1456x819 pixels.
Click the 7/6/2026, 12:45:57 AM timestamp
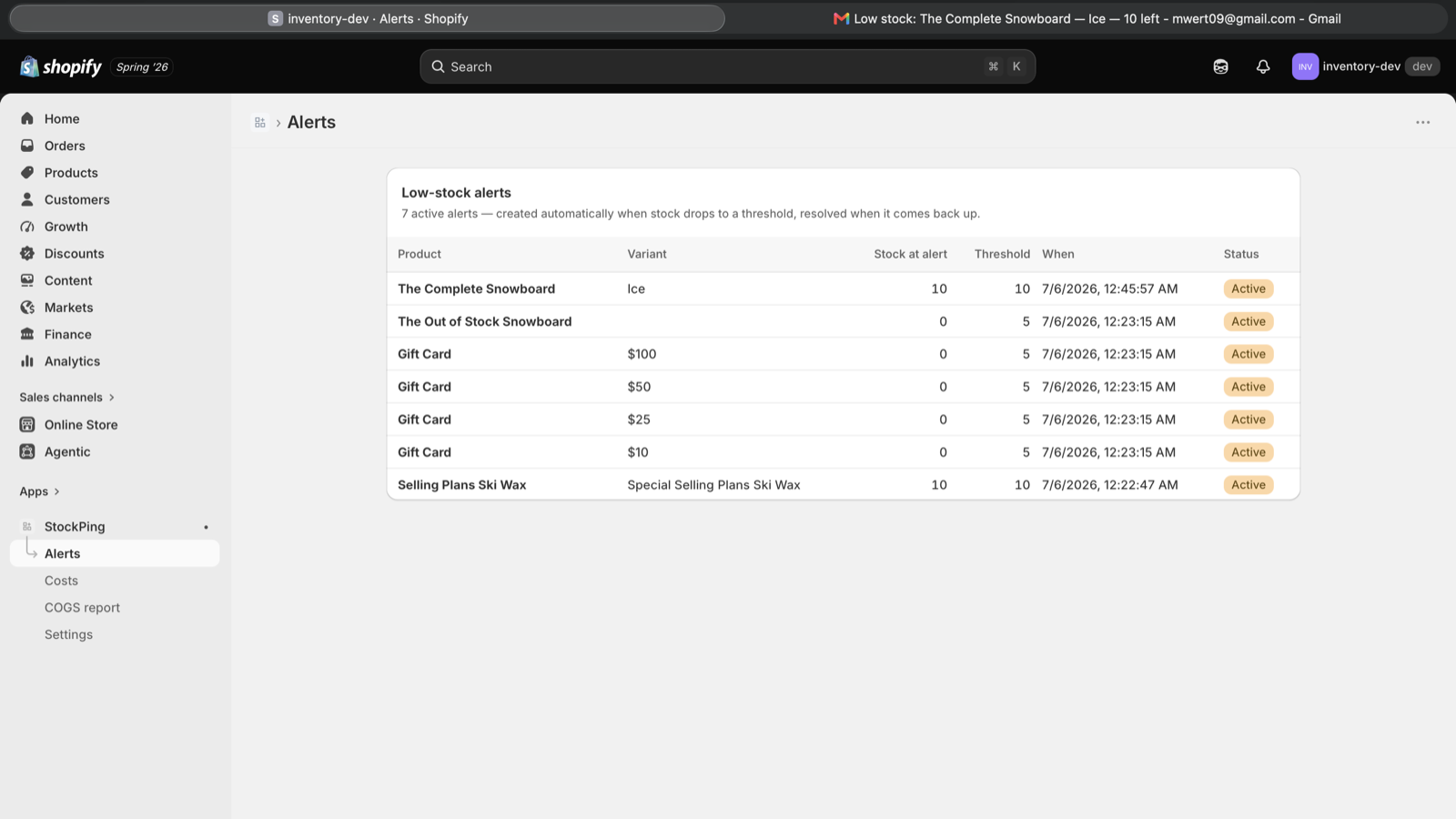(1109, 288)
